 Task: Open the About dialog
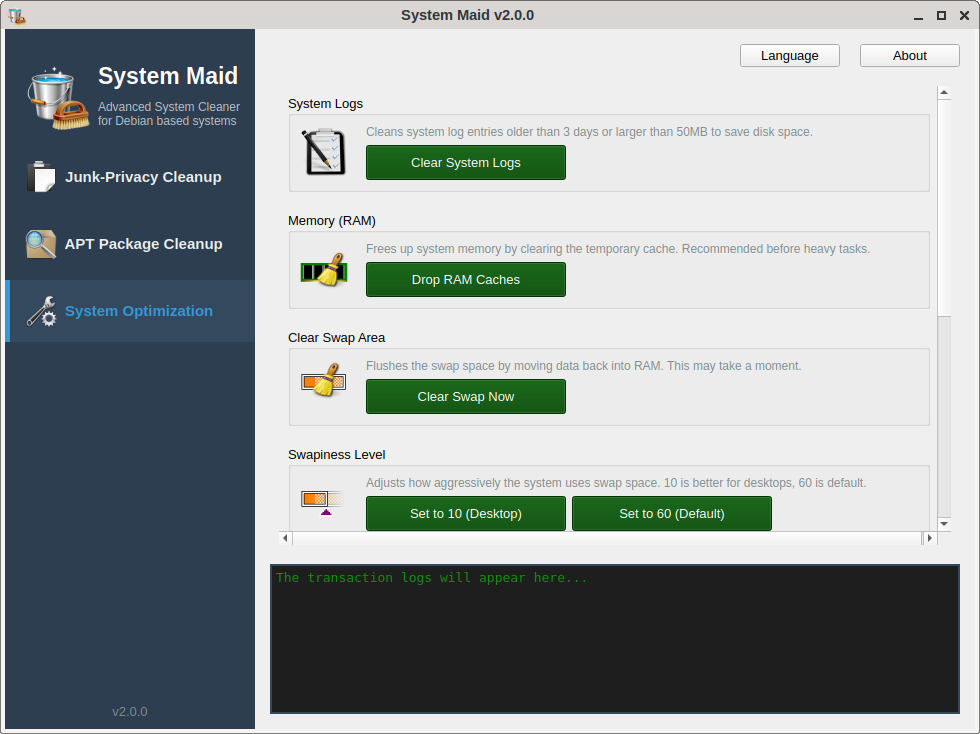click(x=910, y=56)
